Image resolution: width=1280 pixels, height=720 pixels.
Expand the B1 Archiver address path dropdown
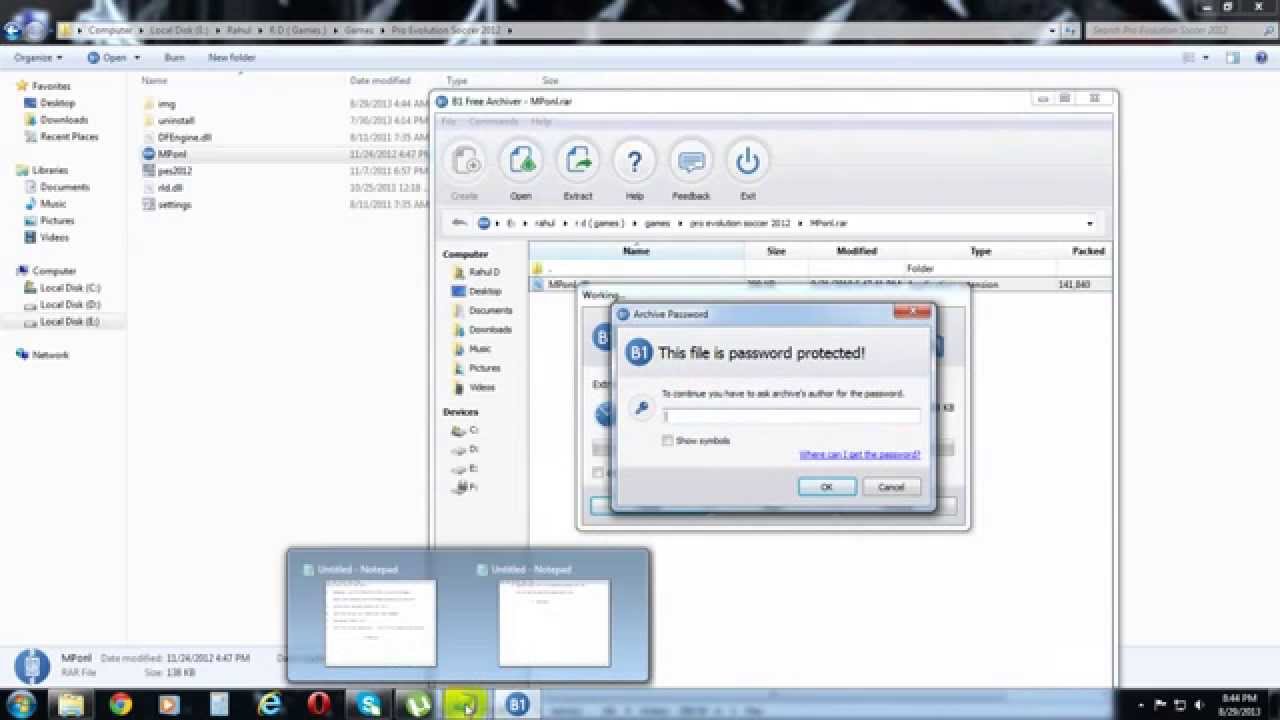(x=1089, y=224)
